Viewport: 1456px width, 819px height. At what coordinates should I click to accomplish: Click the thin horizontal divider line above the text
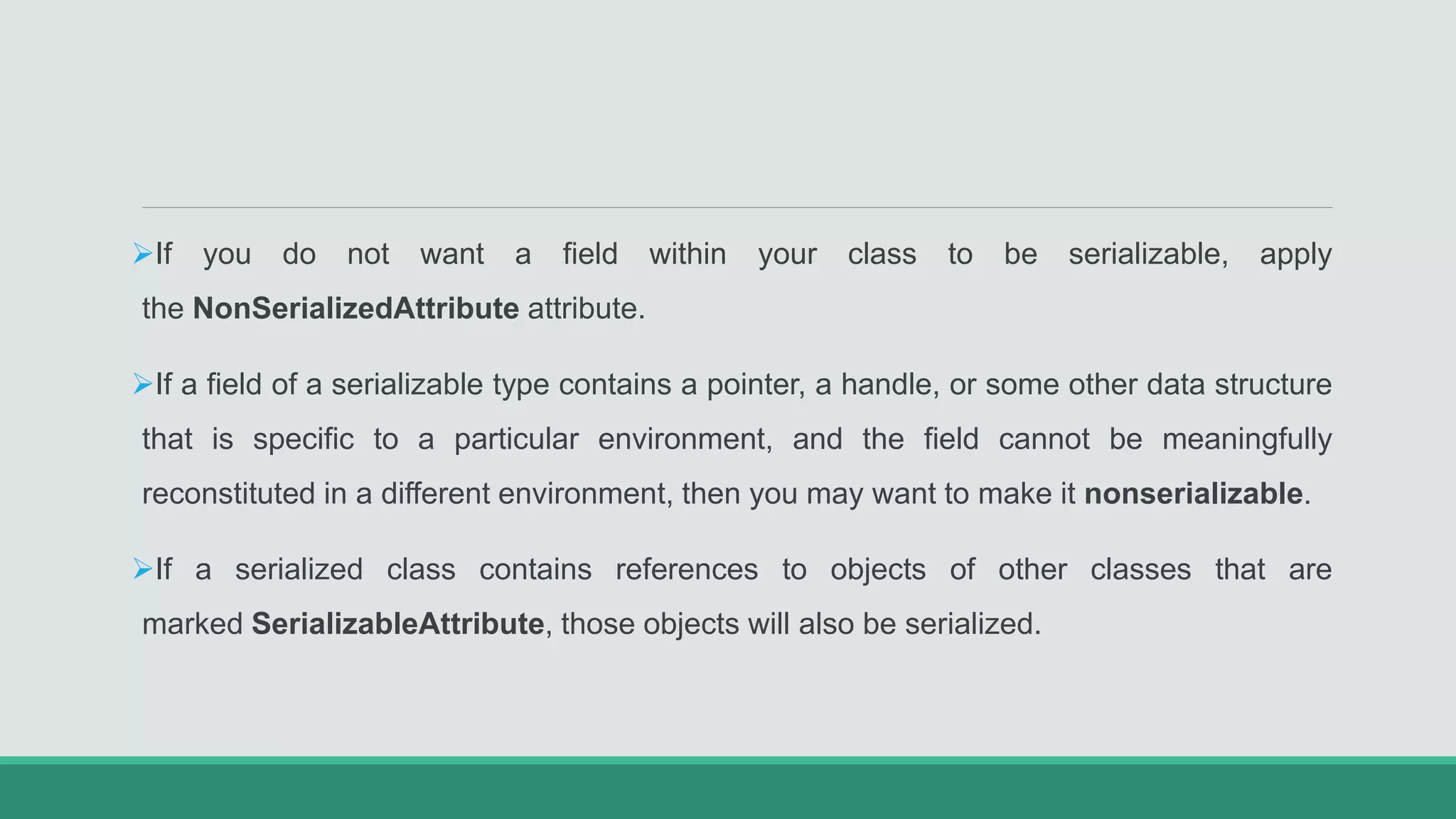point(737,208)
